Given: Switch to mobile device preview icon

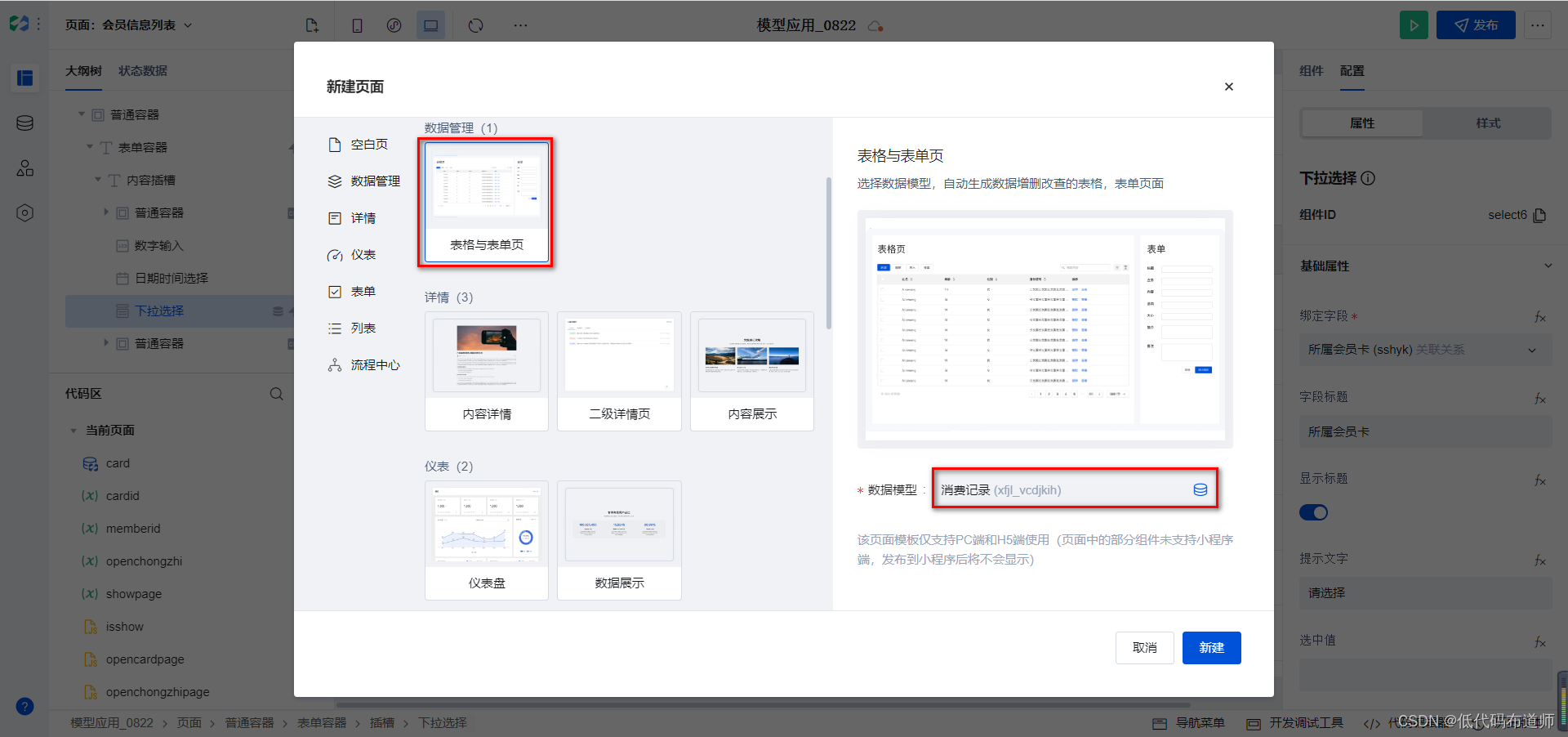Looking at the screenshot, I should tap(357, 25).
